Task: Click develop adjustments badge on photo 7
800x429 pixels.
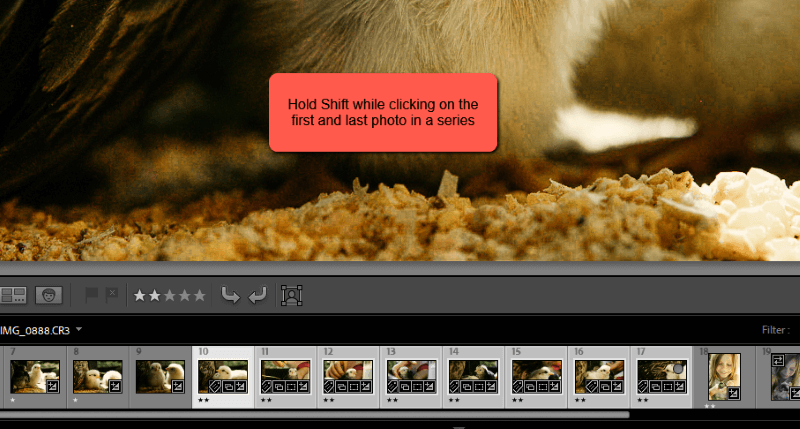Action: click(x=53, y=387)
